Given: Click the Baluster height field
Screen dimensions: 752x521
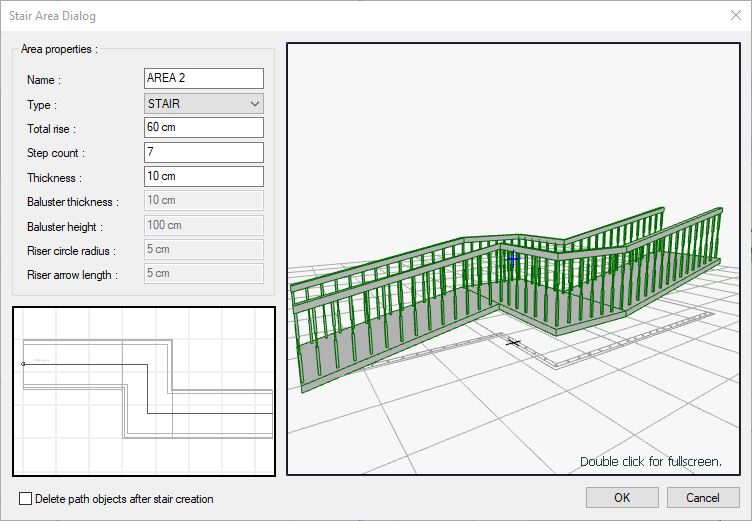Looking at the screenshot, I should (204, 226).
